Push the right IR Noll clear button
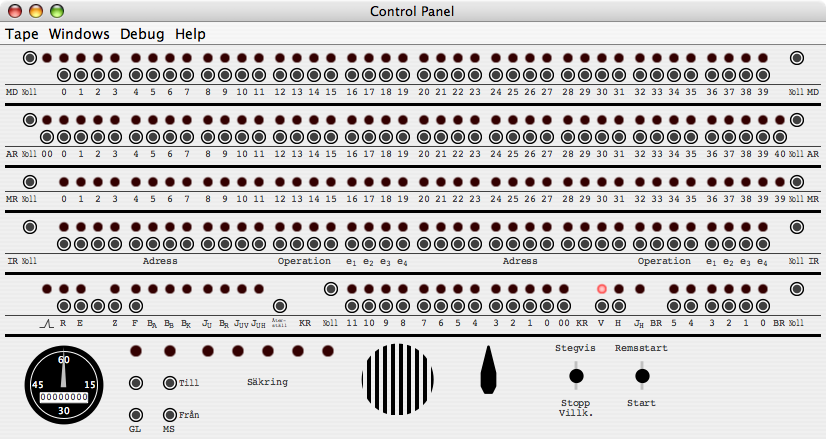The width and height of the screenshot is (826, 439). (797, 227)
